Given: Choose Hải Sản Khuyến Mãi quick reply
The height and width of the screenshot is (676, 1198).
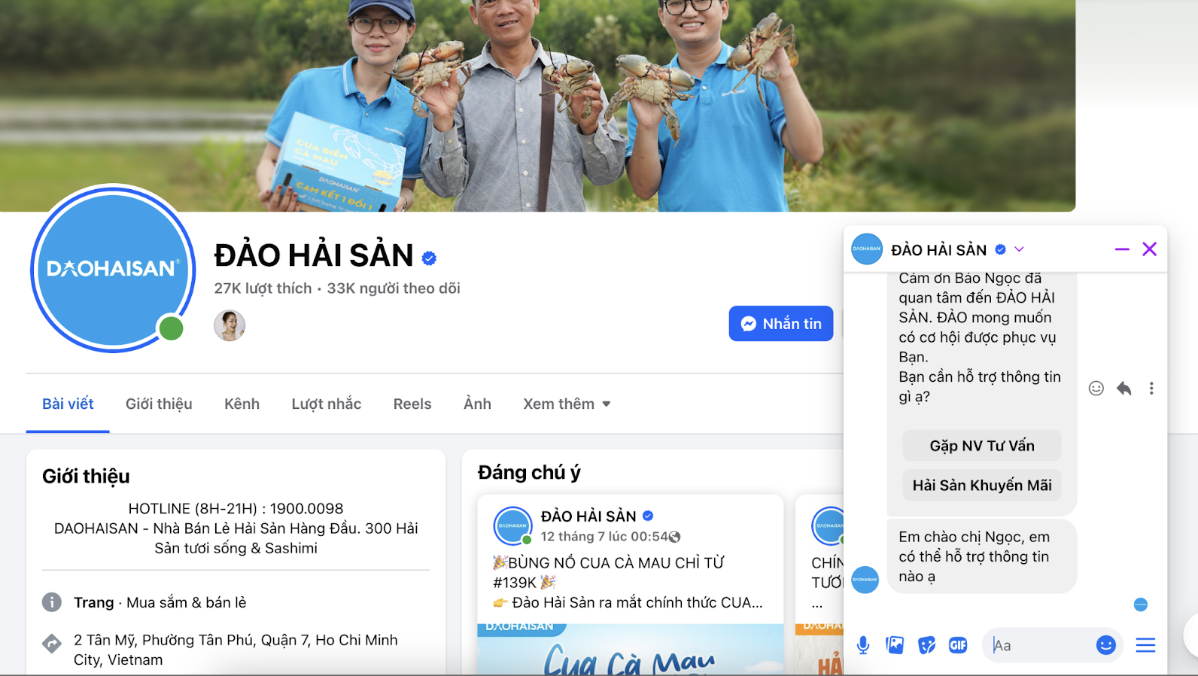Looking at the screenshot, I should pyautogui.click(x=982, y=485).
